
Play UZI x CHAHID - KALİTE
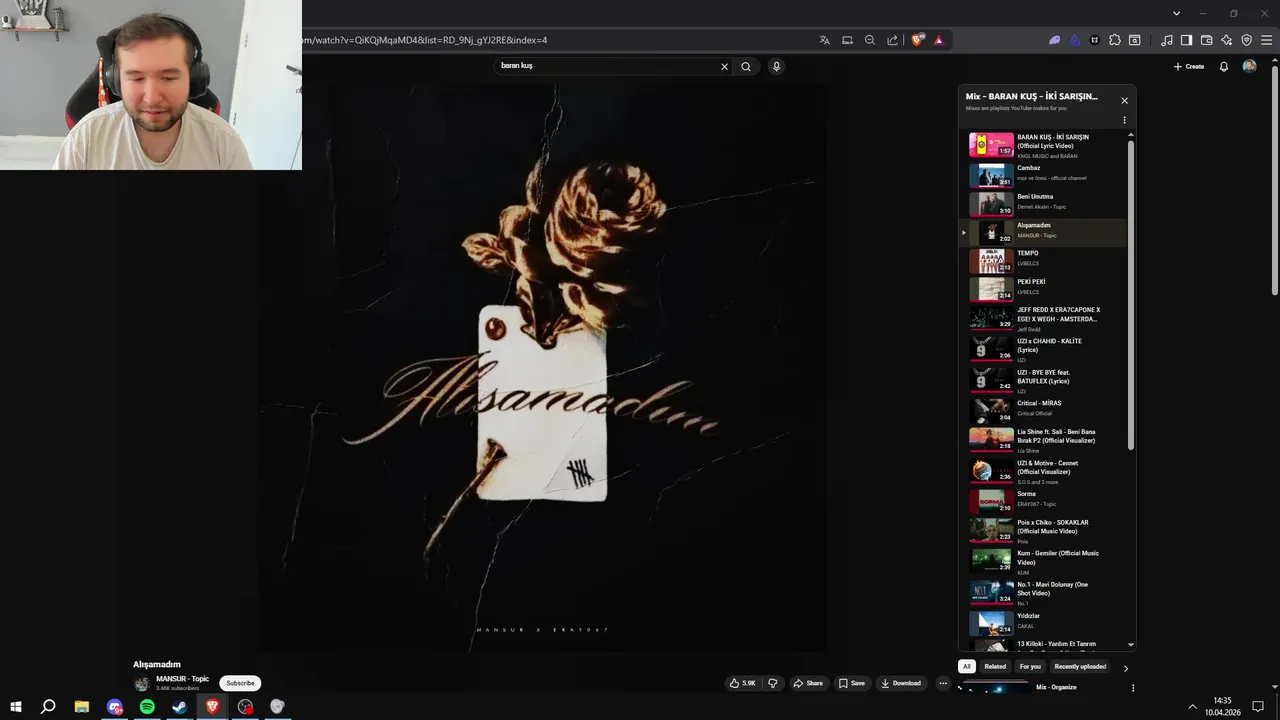[1043, 350]
